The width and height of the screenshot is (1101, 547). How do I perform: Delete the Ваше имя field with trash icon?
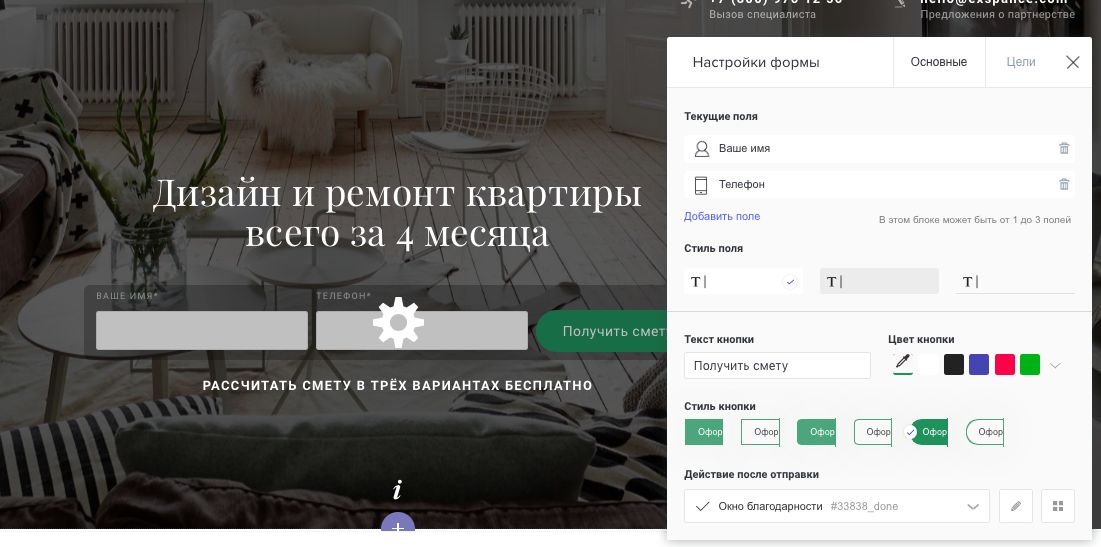pyautogui.click(x=1064, y=148)
